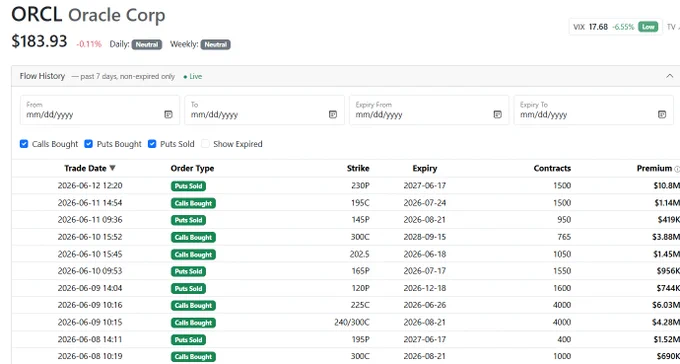Toggle the Puts Sold checkbox
Image resolution: width=680 pixels, height=364 pixels.
pyautogui.click(x=152, y=144)
